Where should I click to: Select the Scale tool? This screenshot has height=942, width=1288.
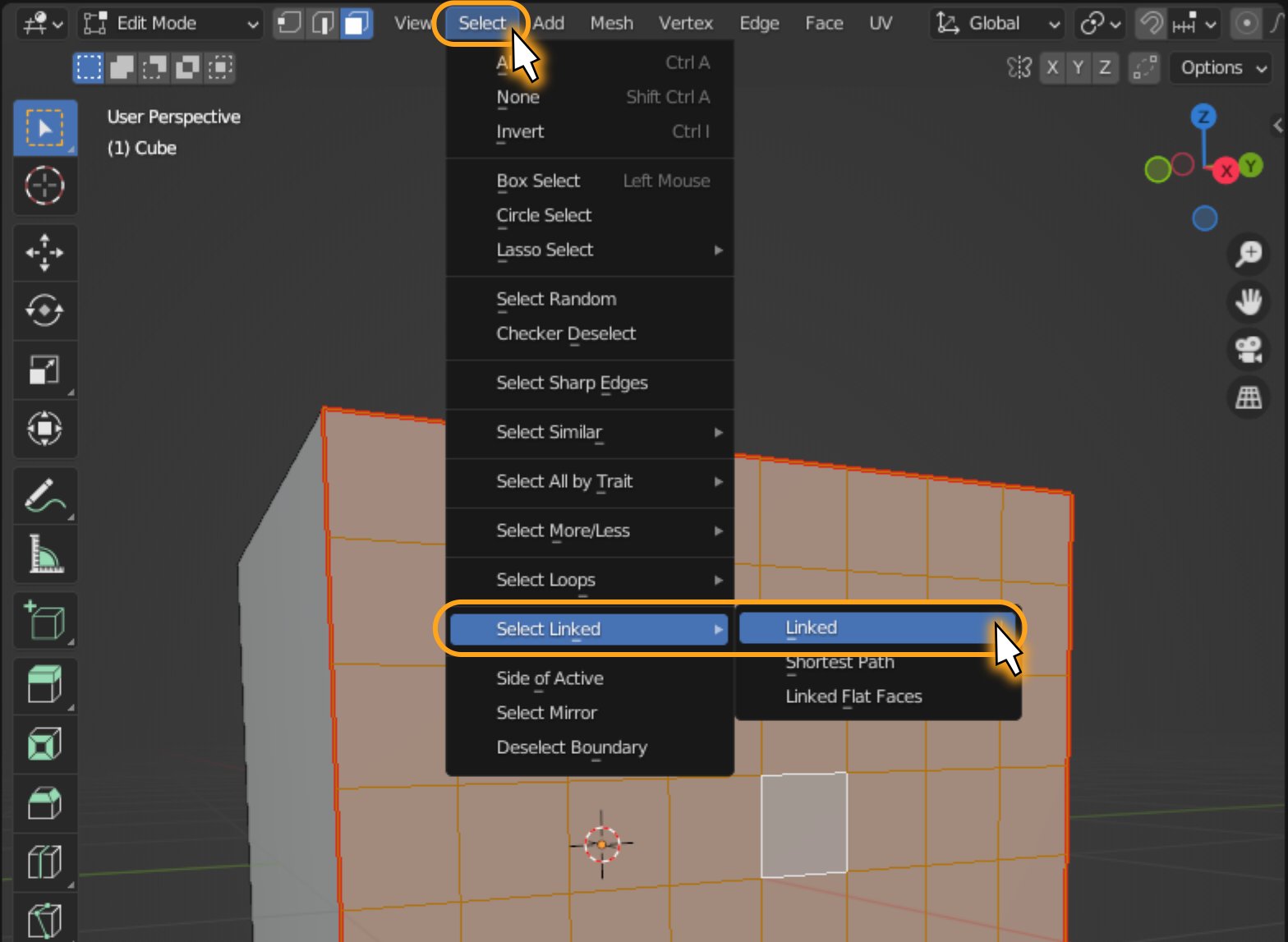[x=44, y=370]
